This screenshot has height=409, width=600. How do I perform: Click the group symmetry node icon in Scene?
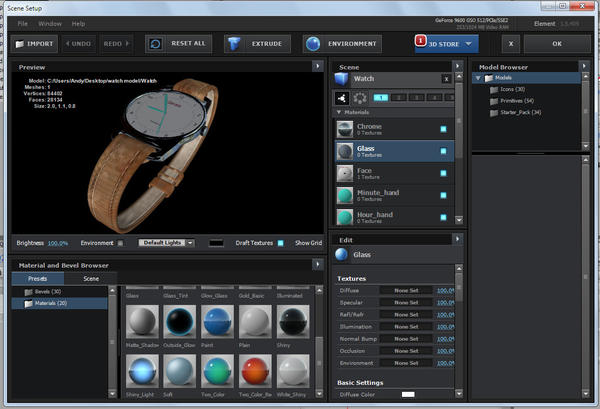(x=342, y=98)
